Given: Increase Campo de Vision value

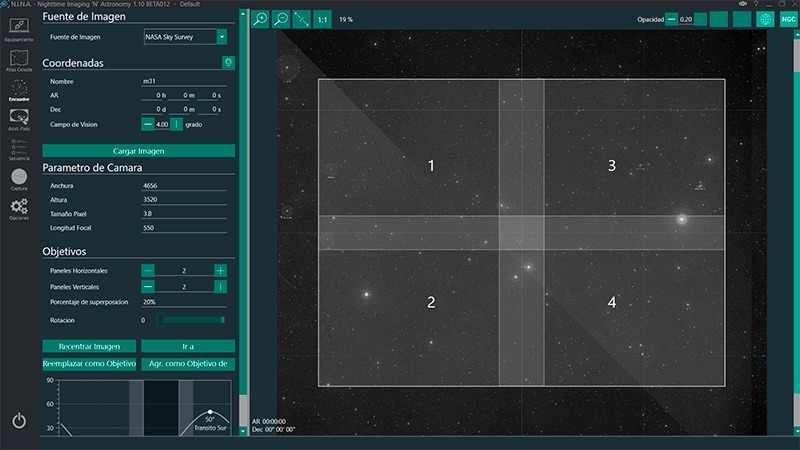Looking at the screenshot, I should point(176,124).
